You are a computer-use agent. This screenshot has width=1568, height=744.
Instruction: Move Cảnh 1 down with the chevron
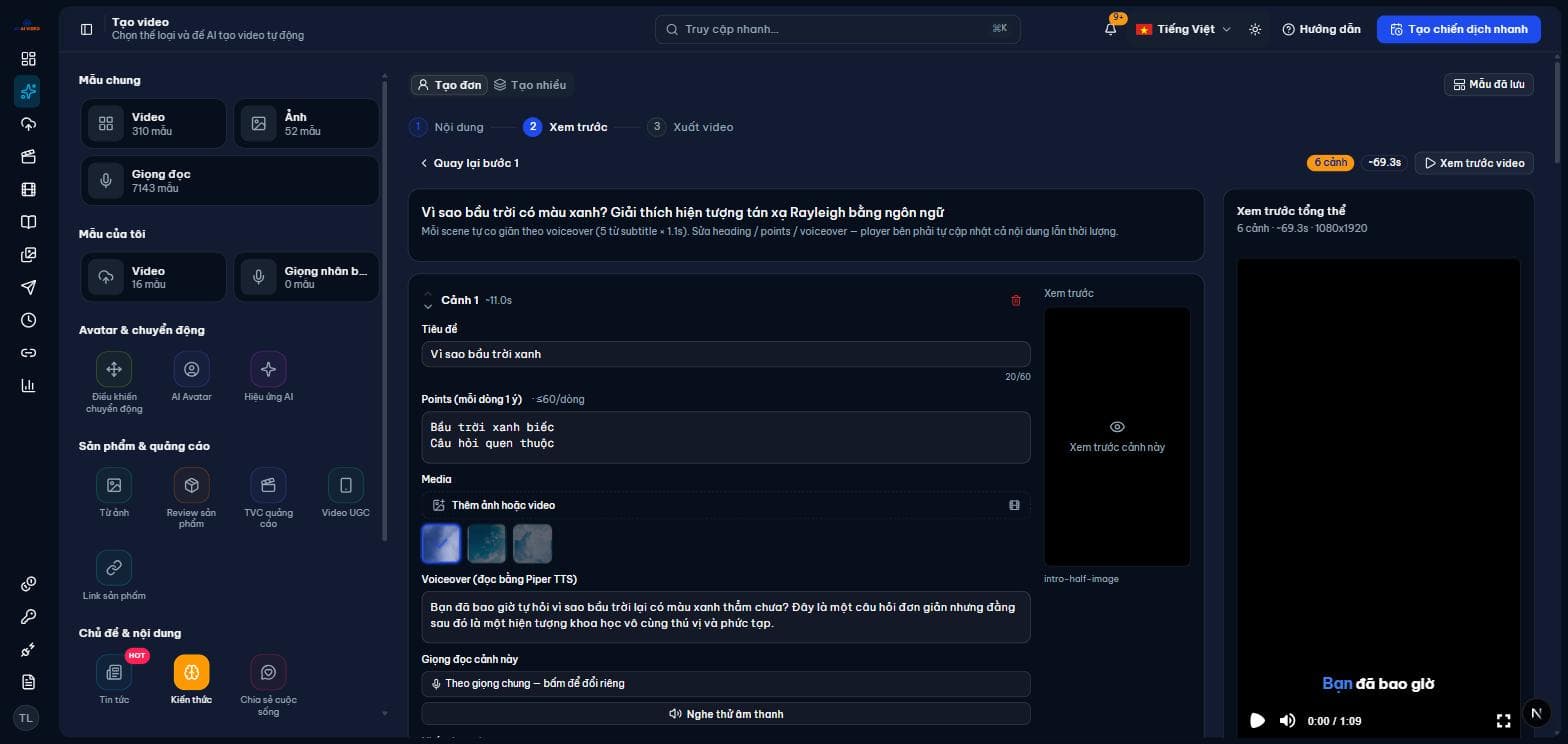coord(428,306)
